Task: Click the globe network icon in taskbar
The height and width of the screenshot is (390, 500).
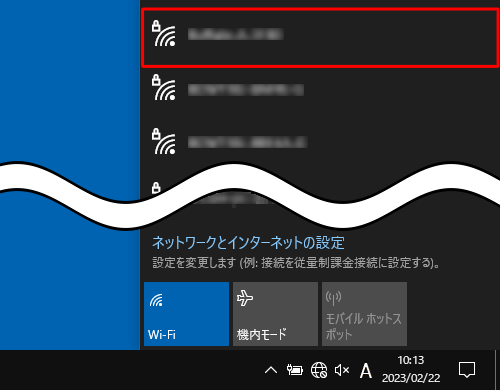Action: [x=319, y=370]
